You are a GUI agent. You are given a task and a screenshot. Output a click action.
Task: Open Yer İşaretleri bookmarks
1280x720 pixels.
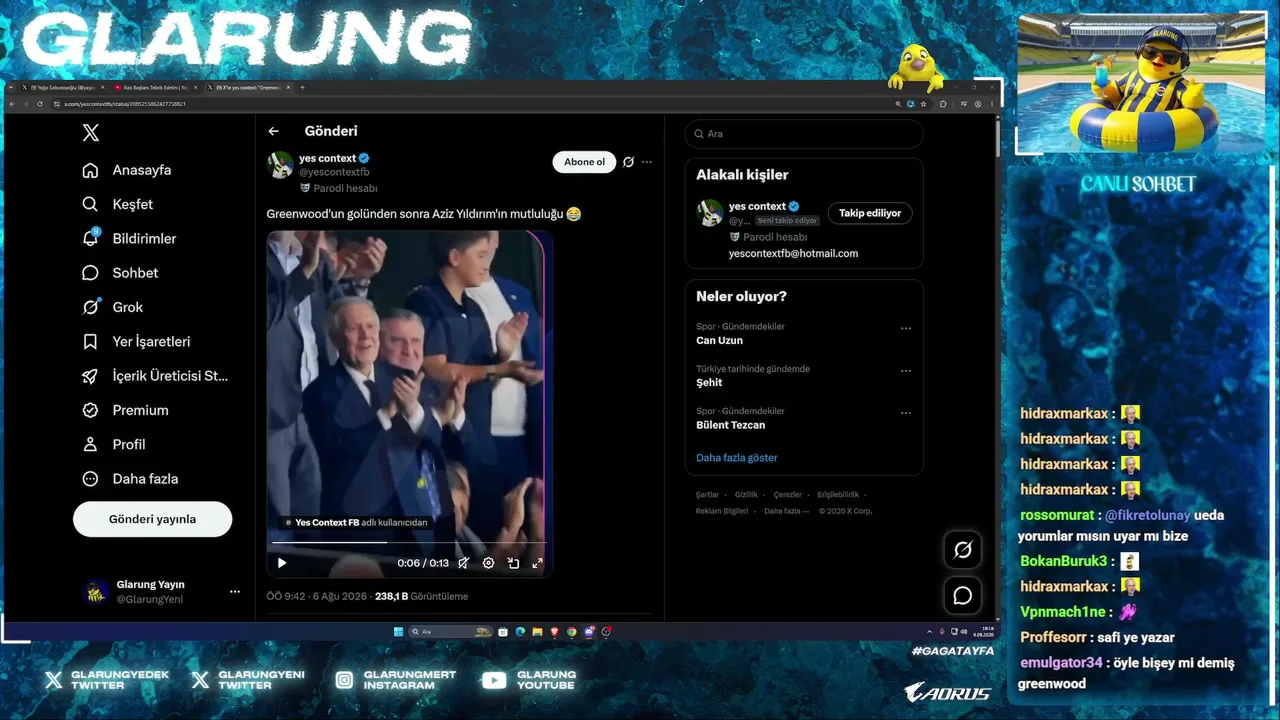[x=136, y=341]
